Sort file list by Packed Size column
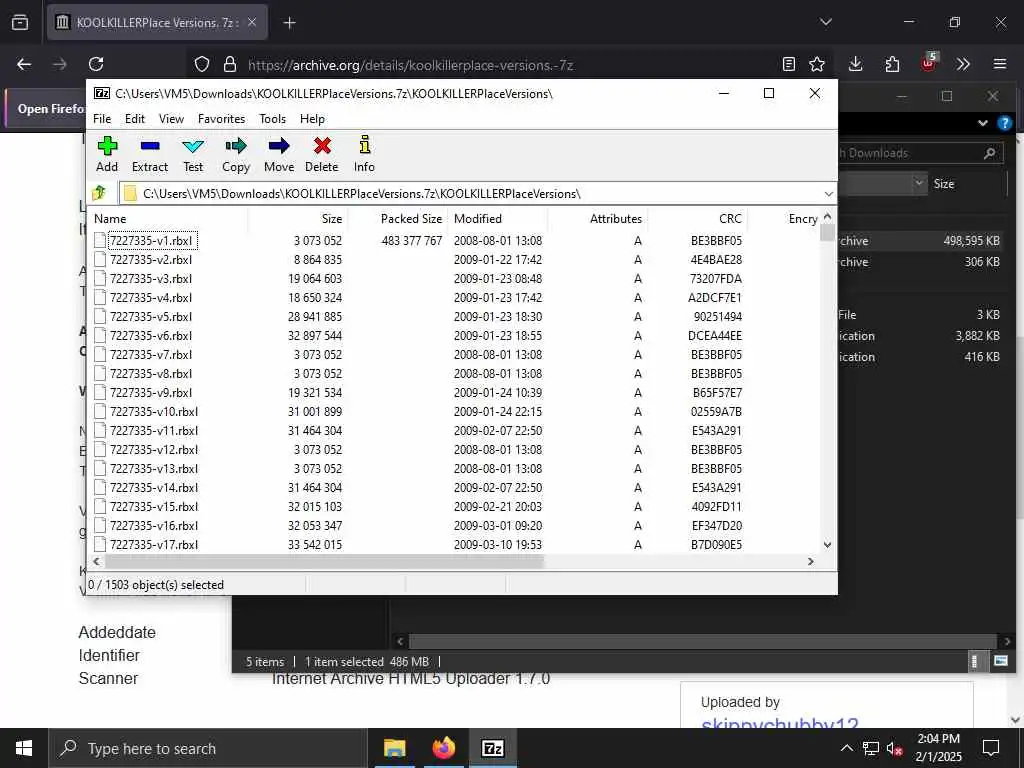The height and width of the screenshot is (768, 1024). pyautogui.click(x=398, y=219)
